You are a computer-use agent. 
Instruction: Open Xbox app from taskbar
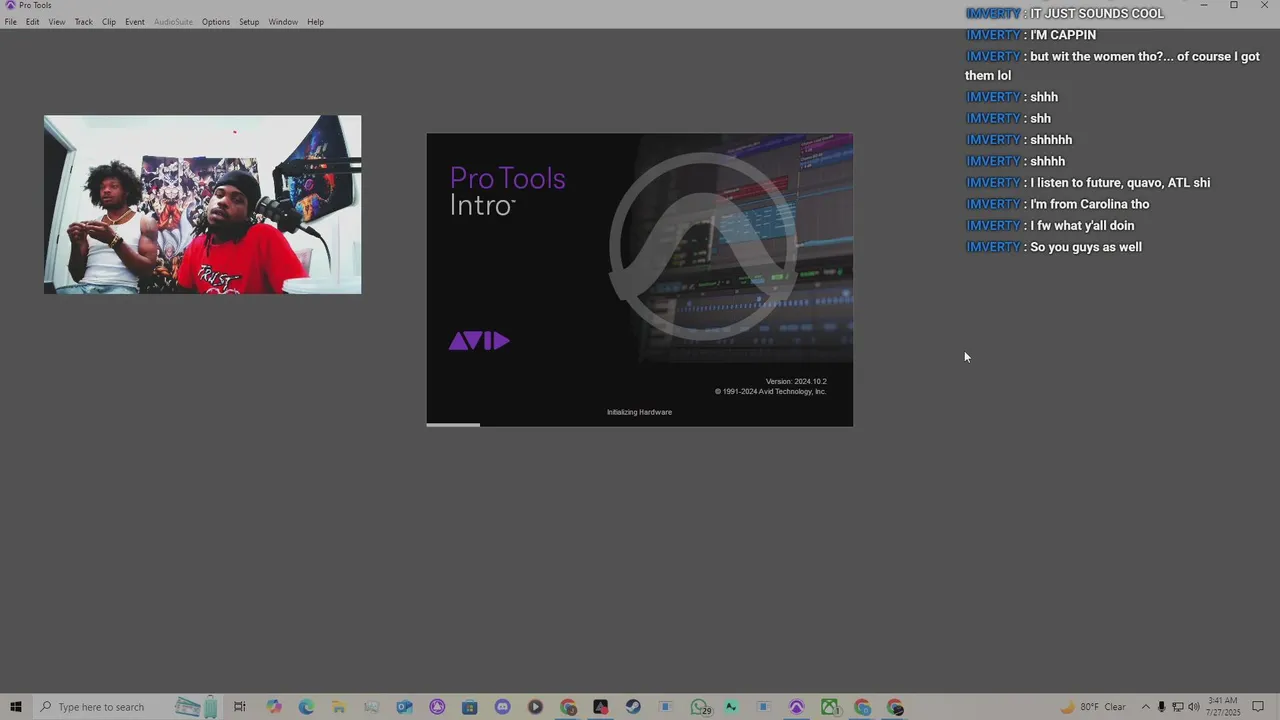click(x=830, y=707)
